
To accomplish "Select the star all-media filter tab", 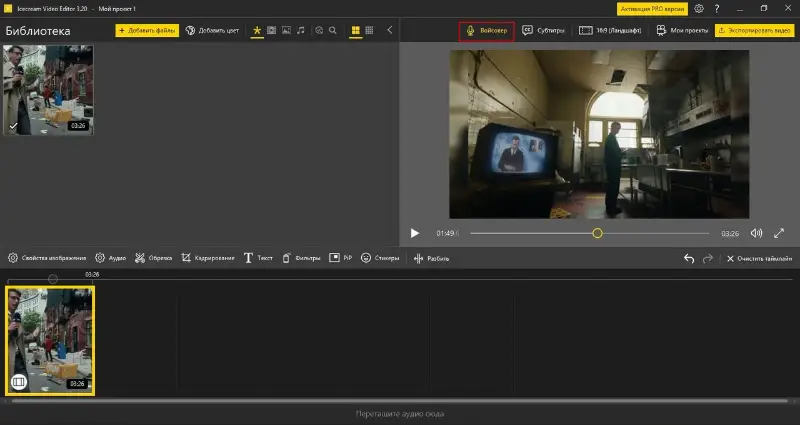I will click(257, 31).
